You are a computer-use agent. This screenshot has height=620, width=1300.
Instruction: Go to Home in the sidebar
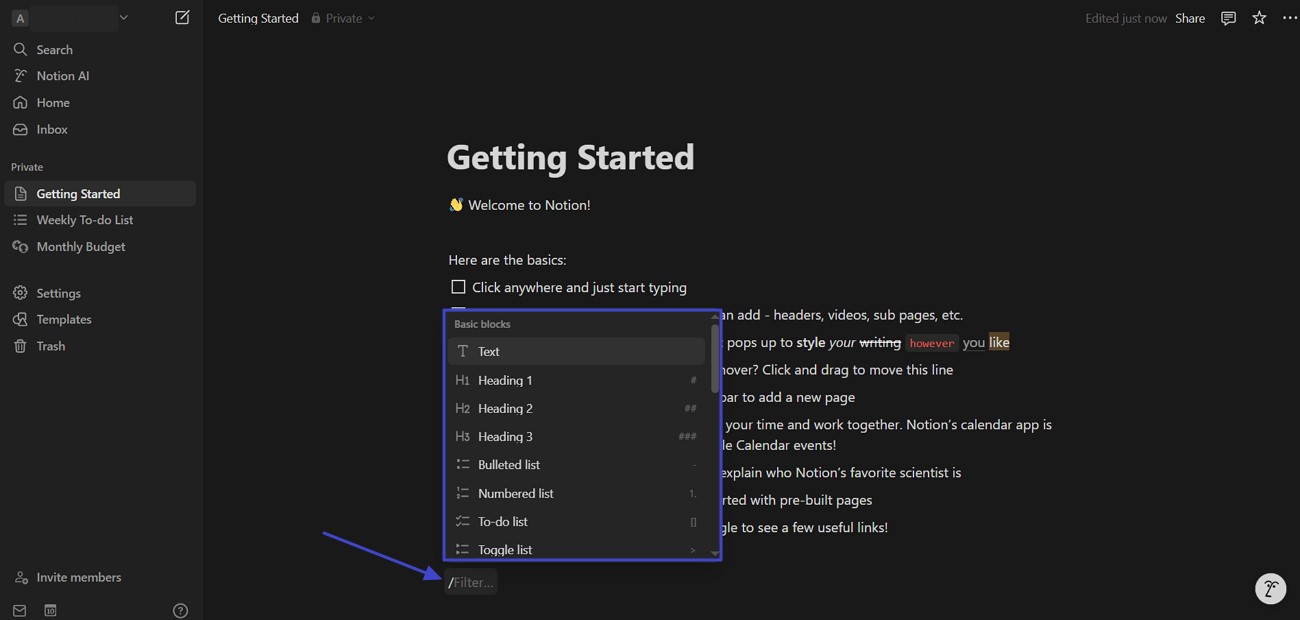pyautogui.click(x=100, y=103)
